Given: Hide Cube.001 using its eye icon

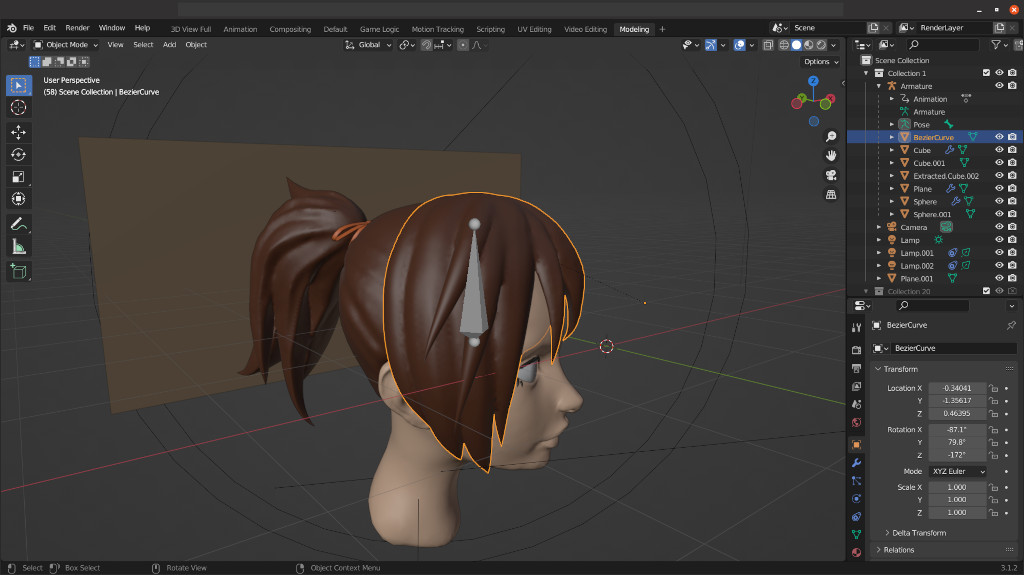Looking at the screenshot, I should [999, 163].
